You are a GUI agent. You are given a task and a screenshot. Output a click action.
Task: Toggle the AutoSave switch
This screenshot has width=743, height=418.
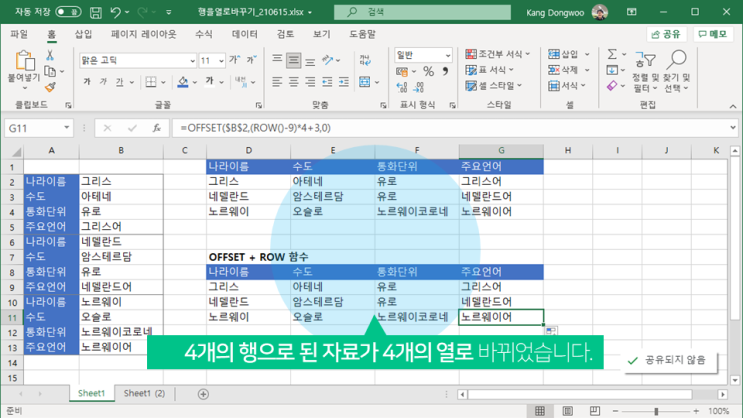[68, 12]
